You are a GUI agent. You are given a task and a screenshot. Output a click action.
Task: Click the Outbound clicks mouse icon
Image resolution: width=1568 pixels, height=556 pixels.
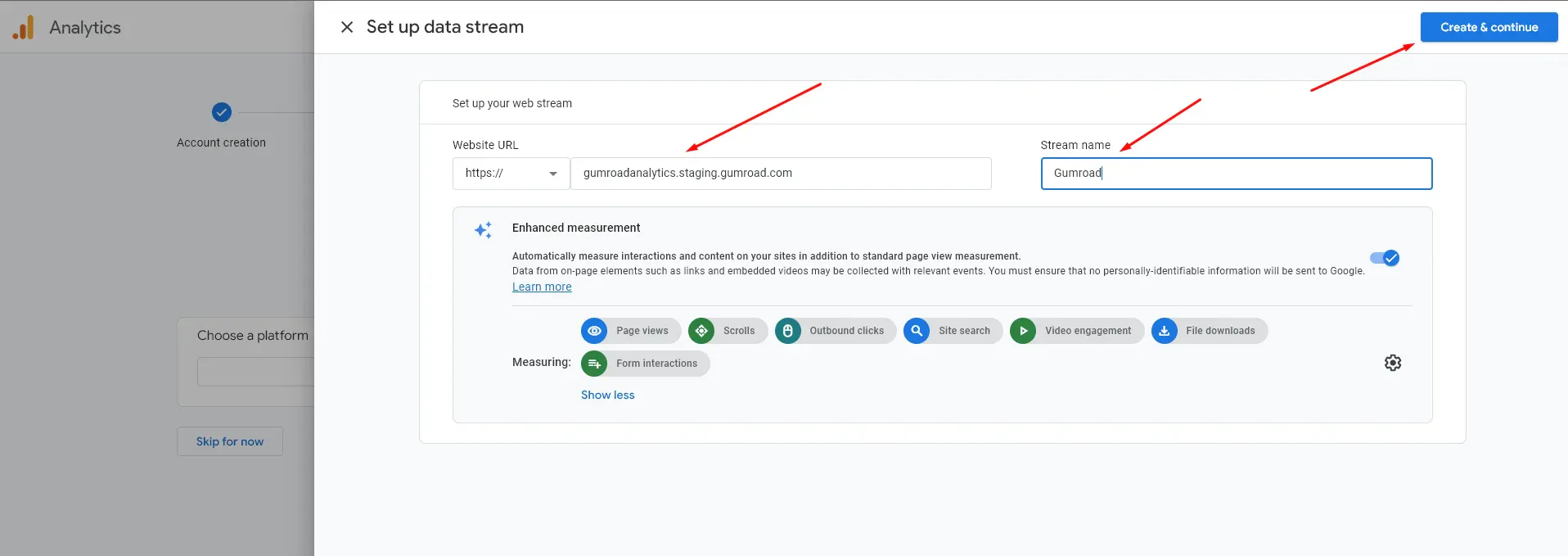[x=788, y=331]
